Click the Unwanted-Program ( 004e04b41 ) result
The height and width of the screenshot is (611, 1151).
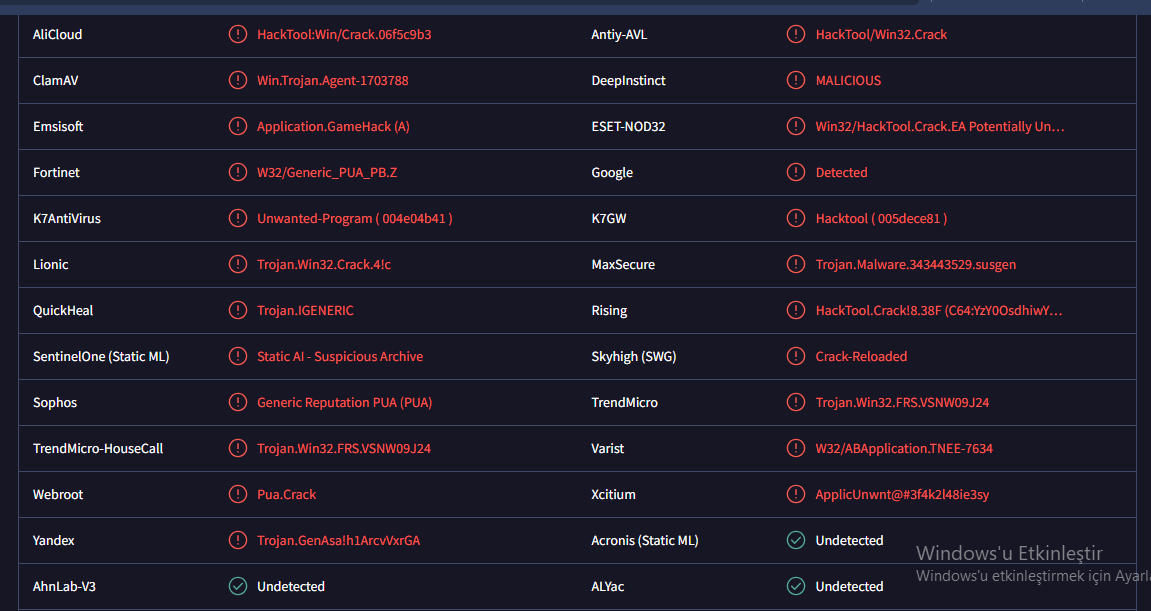pos(355,219)
